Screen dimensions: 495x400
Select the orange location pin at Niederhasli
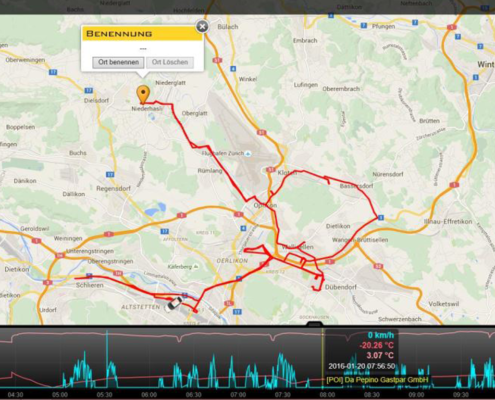coord(143,95)
